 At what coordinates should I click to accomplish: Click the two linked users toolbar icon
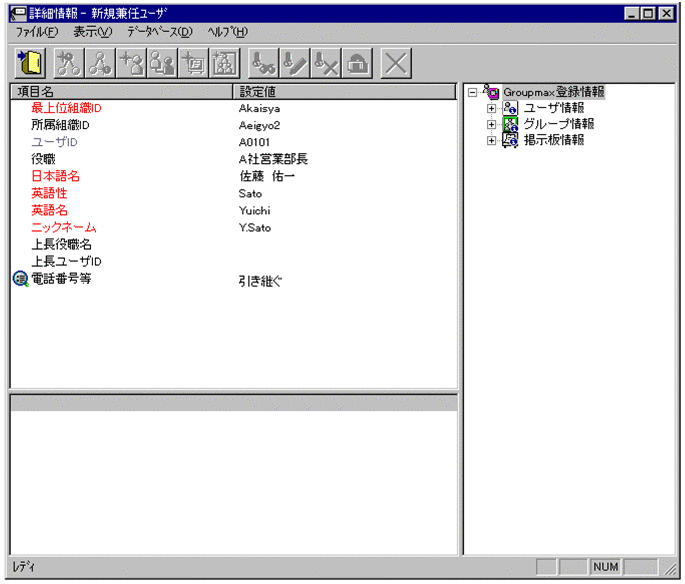[x=162, y=63]
